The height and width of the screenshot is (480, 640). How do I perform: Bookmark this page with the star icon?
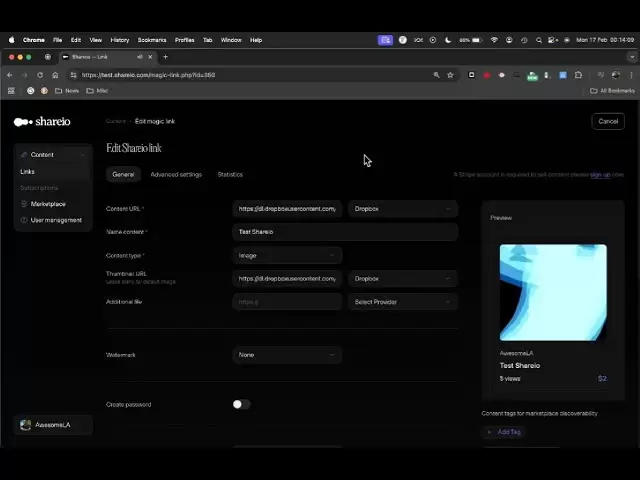[450, 75]
